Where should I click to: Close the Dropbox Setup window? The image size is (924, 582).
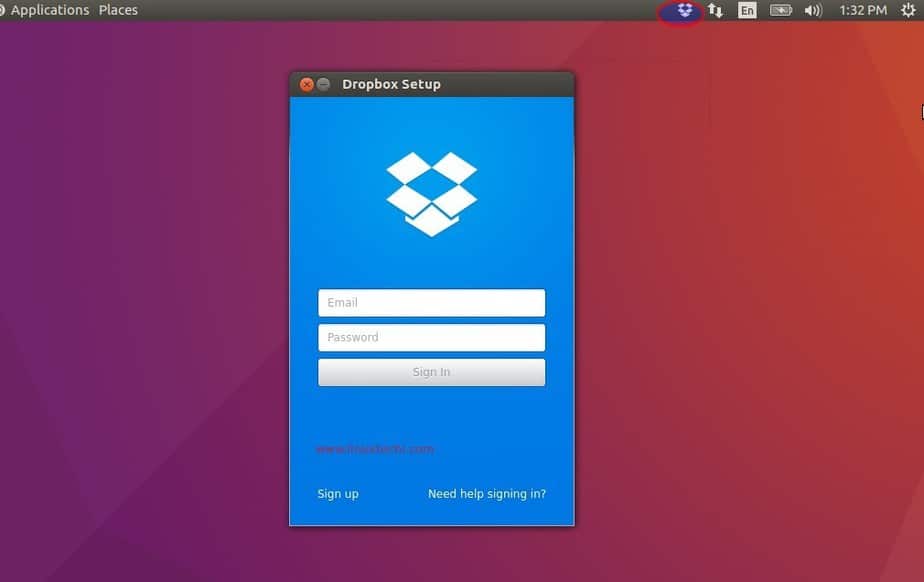tap(306, 84)
